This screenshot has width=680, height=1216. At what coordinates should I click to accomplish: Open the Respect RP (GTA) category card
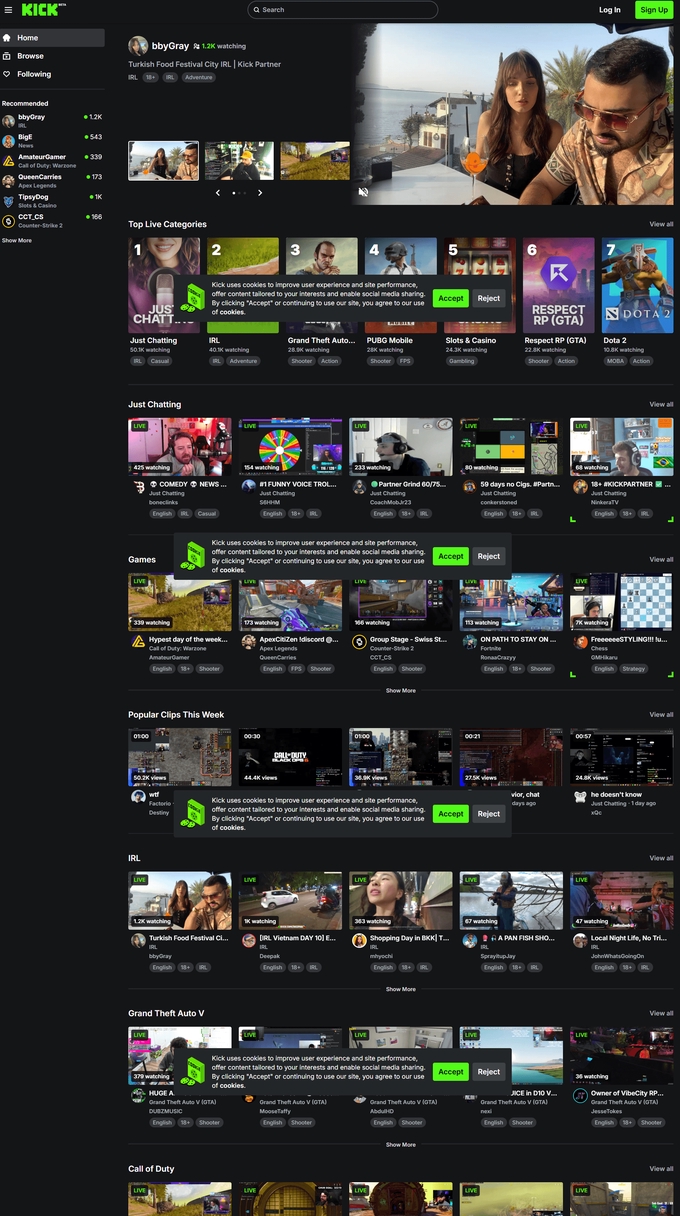[x=559, y=285]
